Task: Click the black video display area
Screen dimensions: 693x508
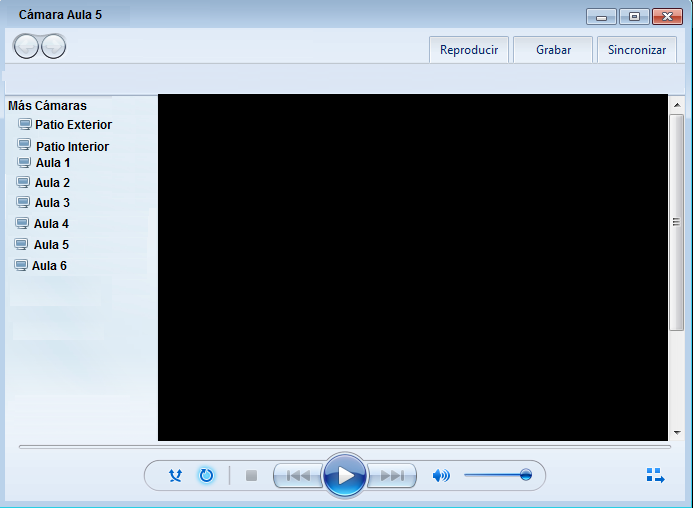Action: (x=413, y=267)
